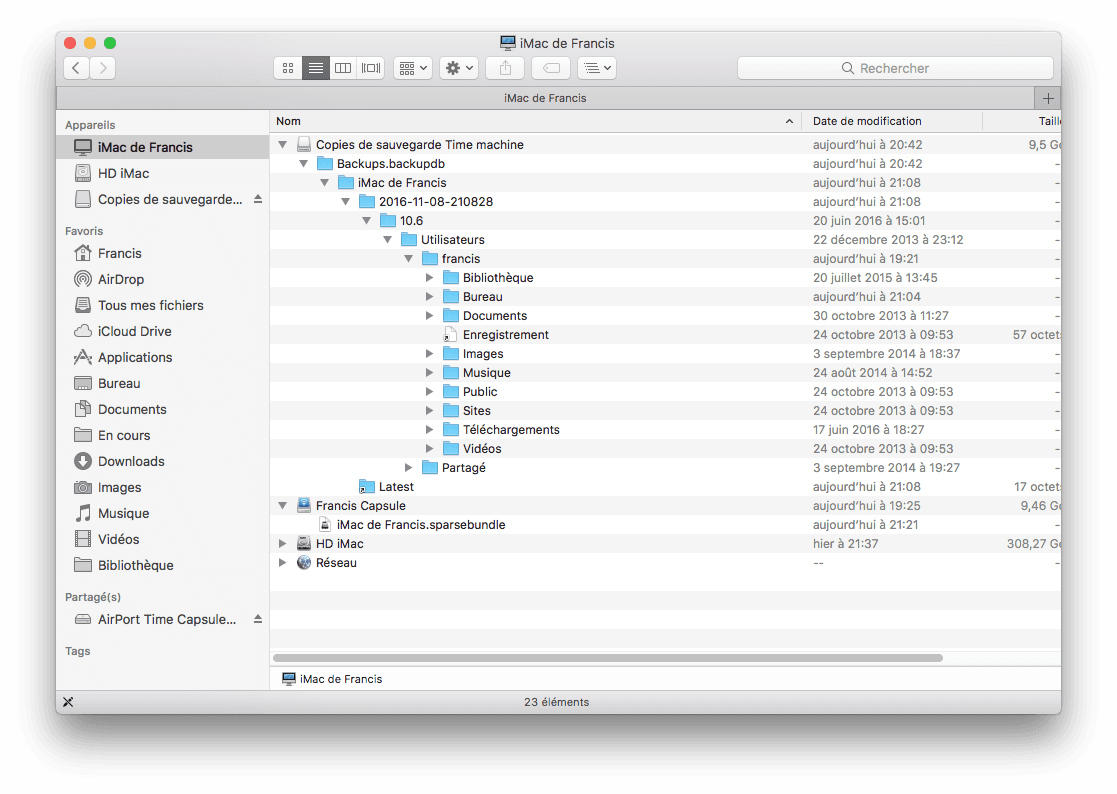Screen dimensions: 1117x794
Task: Open Downloads in the sidebar
Action: click(x=162, y=461)
